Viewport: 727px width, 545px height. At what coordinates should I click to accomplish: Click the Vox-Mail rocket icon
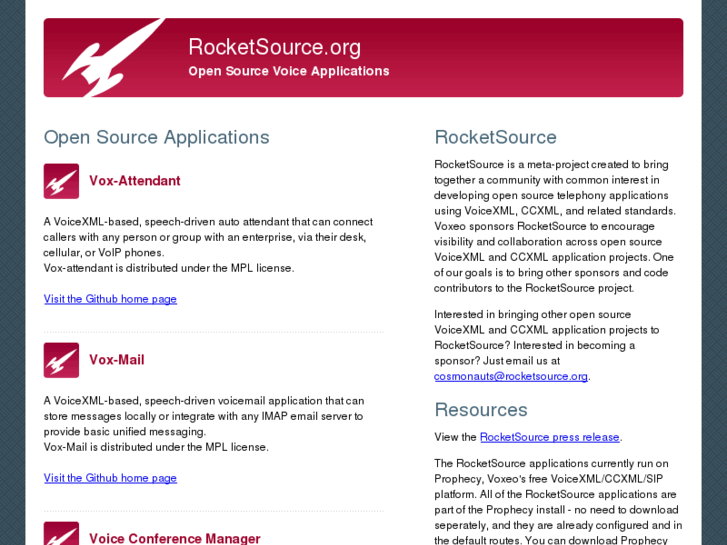61,360
